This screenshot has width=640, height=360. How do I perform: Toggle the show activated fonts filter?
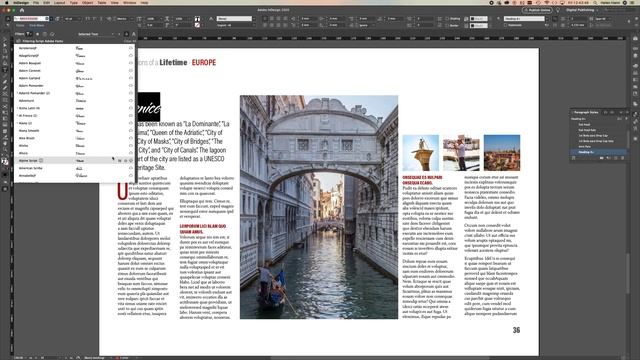click(x=52, y=34)
